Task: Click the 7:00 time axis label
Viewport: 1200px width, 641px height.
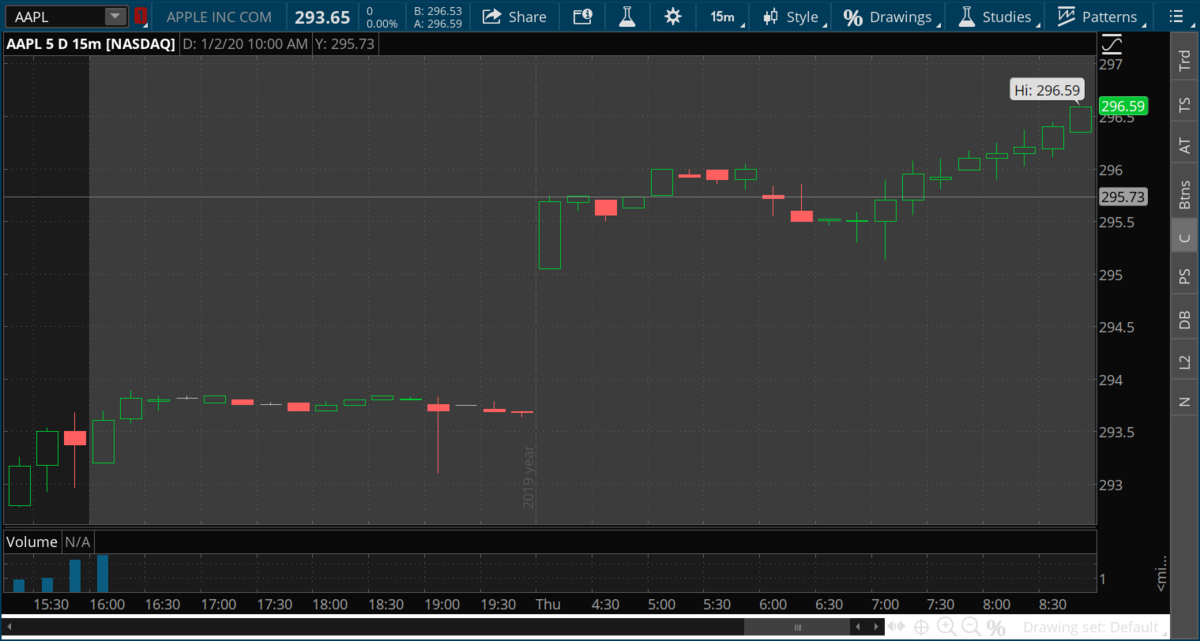Action: point(885,604)
